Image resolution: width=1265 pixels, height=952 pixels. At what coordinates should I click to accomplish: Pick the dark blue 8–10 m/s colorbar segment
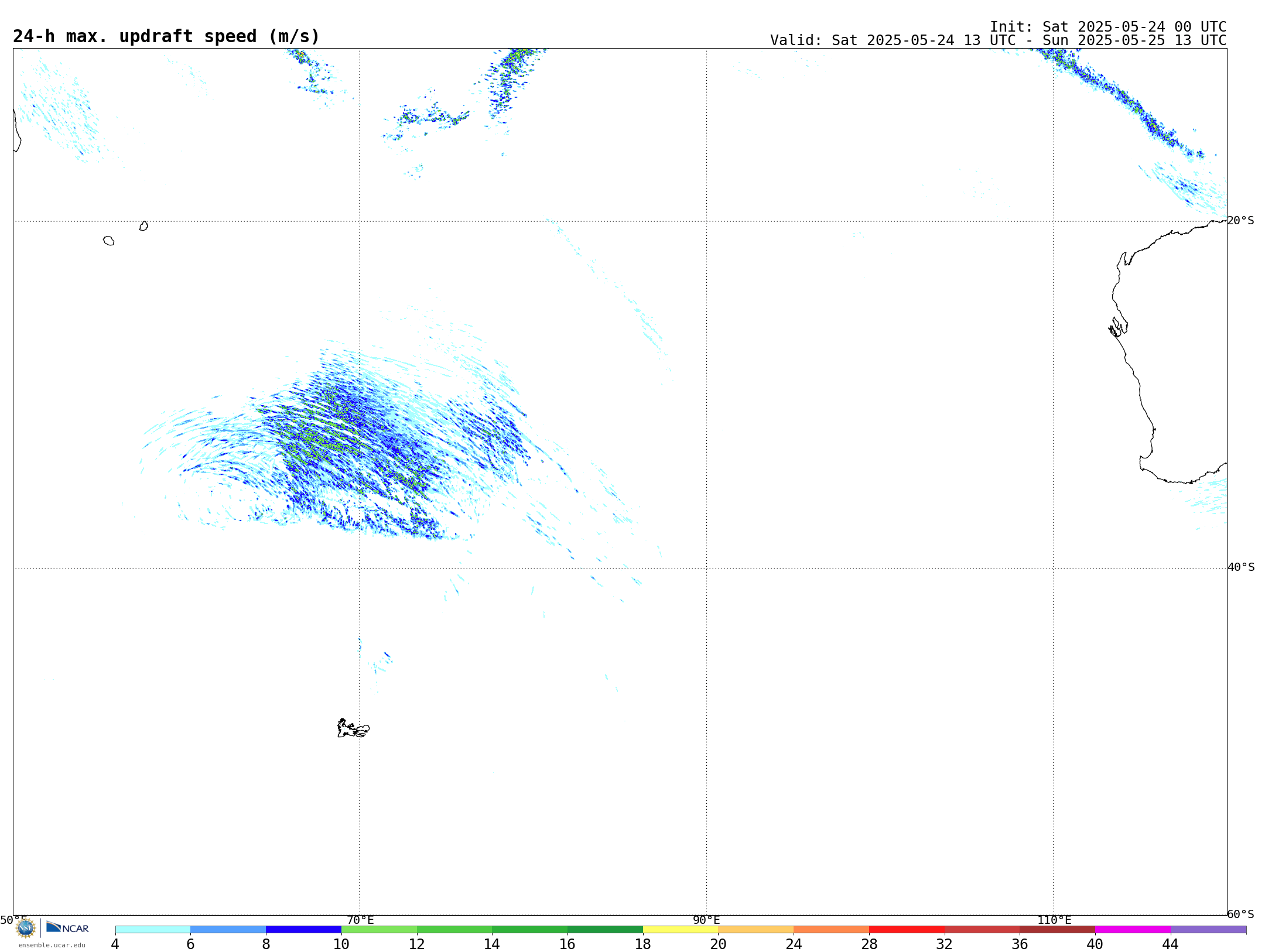(x=303, y=930)
